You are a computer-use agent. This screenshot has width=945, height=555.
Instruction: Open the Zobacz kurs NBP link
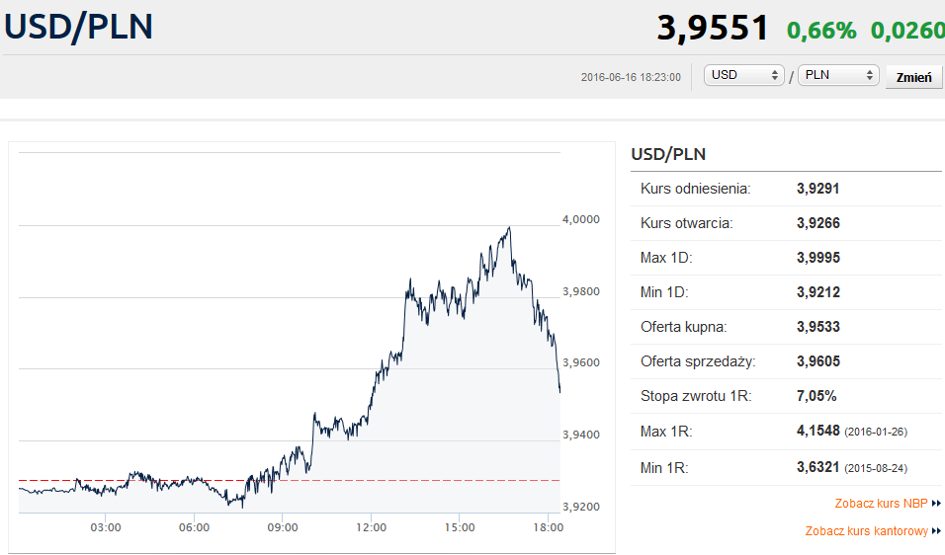click(881, 504)
